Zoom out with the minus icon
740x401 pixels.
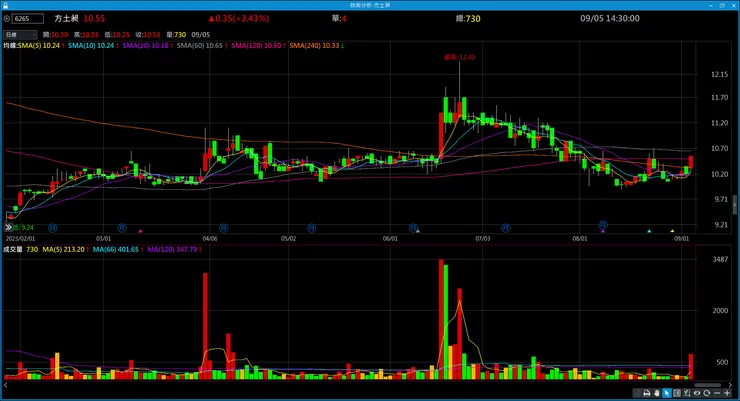[x=717, y=393]
